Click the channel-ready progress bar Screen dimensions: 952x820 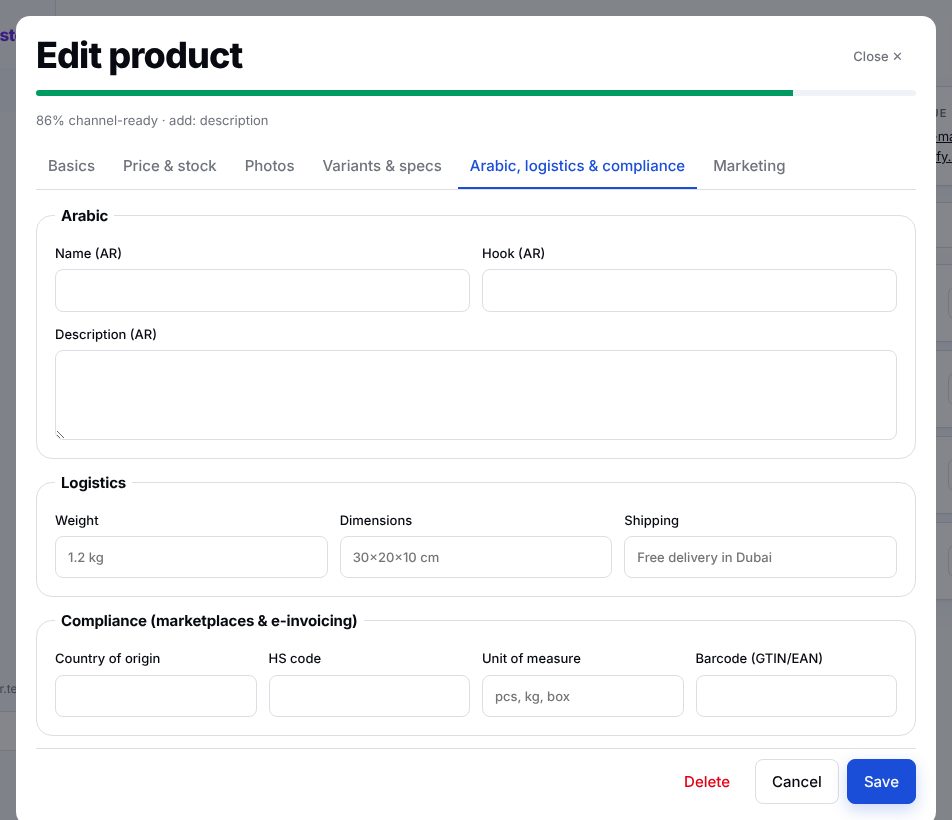coord(475,93)
